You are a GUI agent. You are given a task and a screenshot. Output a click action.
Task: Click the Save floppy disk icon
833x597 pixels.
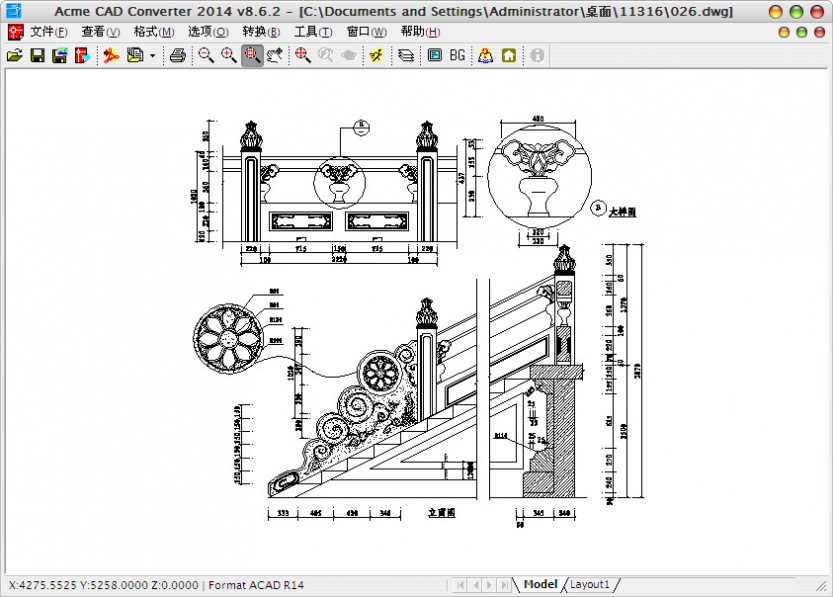point(37,55)
